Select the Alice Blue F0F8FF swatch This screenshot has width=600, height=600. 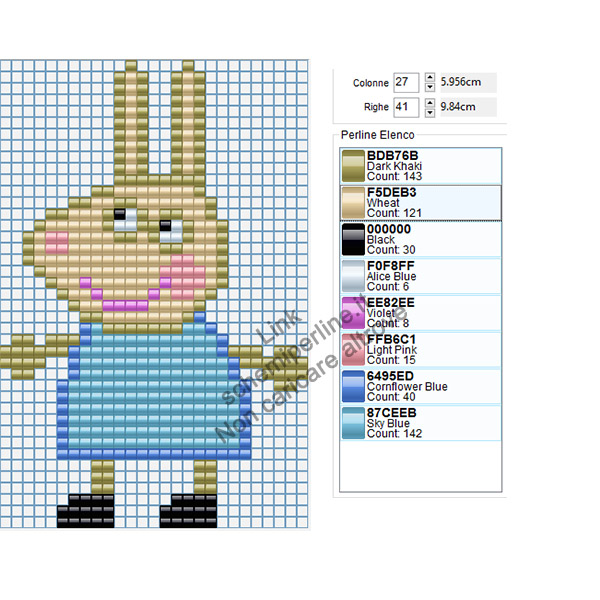[353, 276]
